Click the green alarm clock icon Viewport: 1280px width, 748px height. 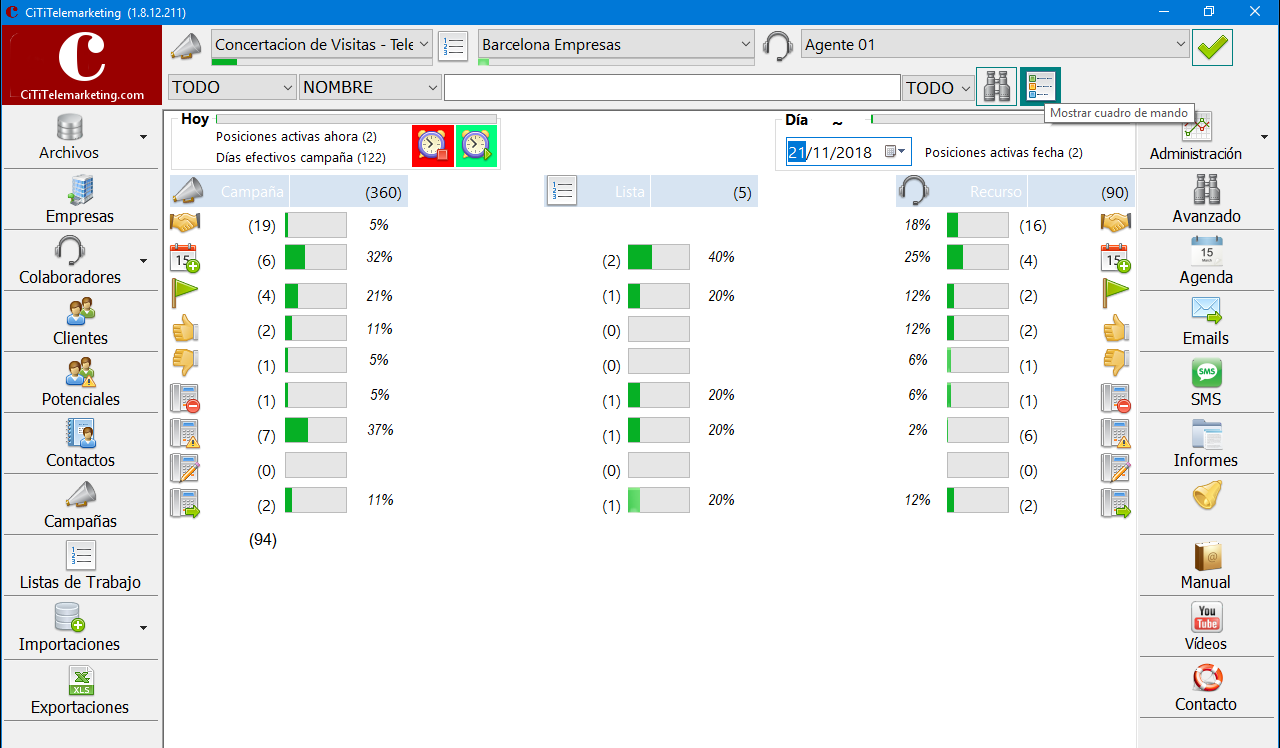(476, 146)
